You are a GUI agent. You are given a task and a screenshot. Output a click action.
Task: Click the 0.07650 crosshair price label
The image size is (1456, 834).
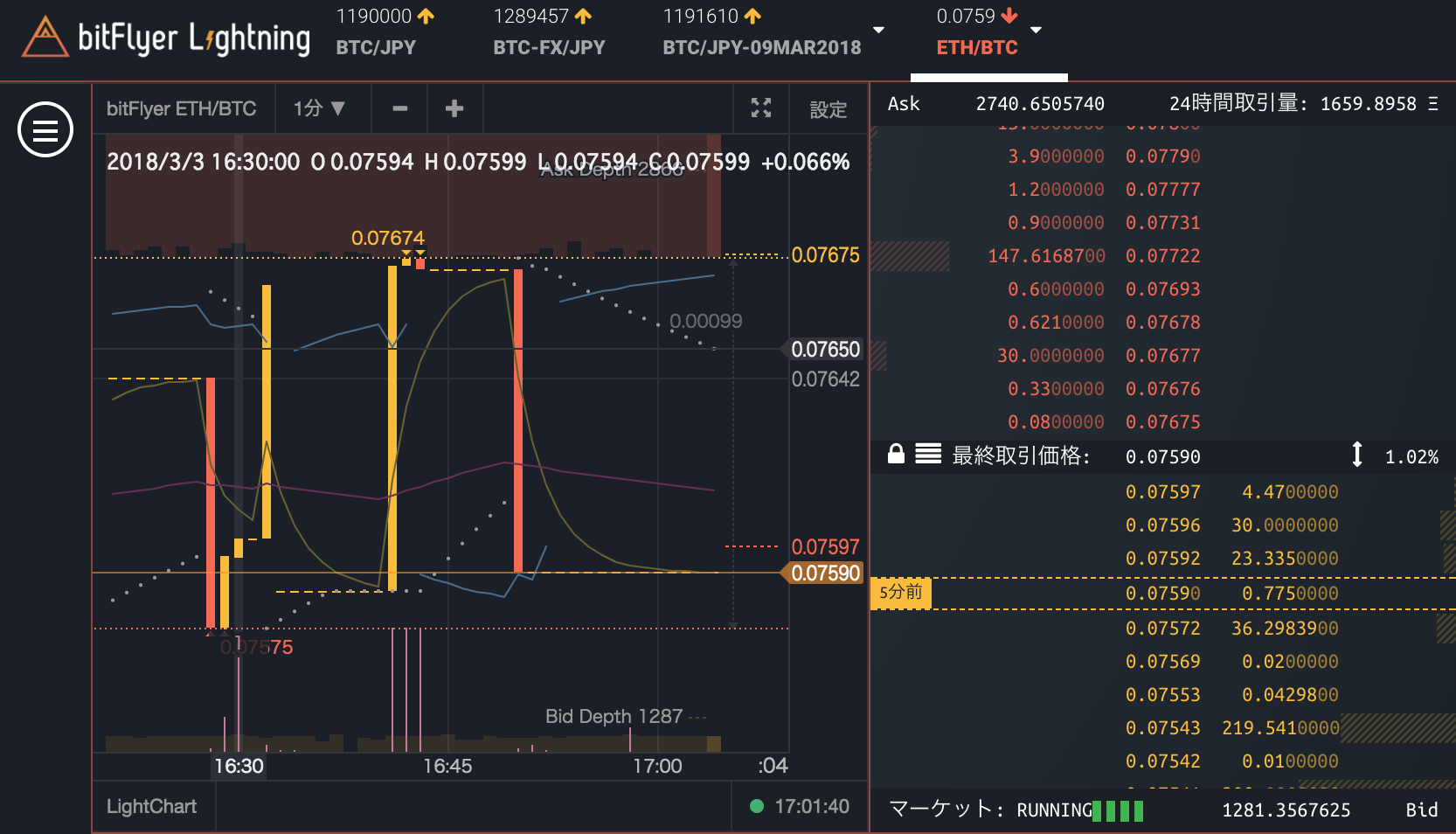[x=825, y=350]
